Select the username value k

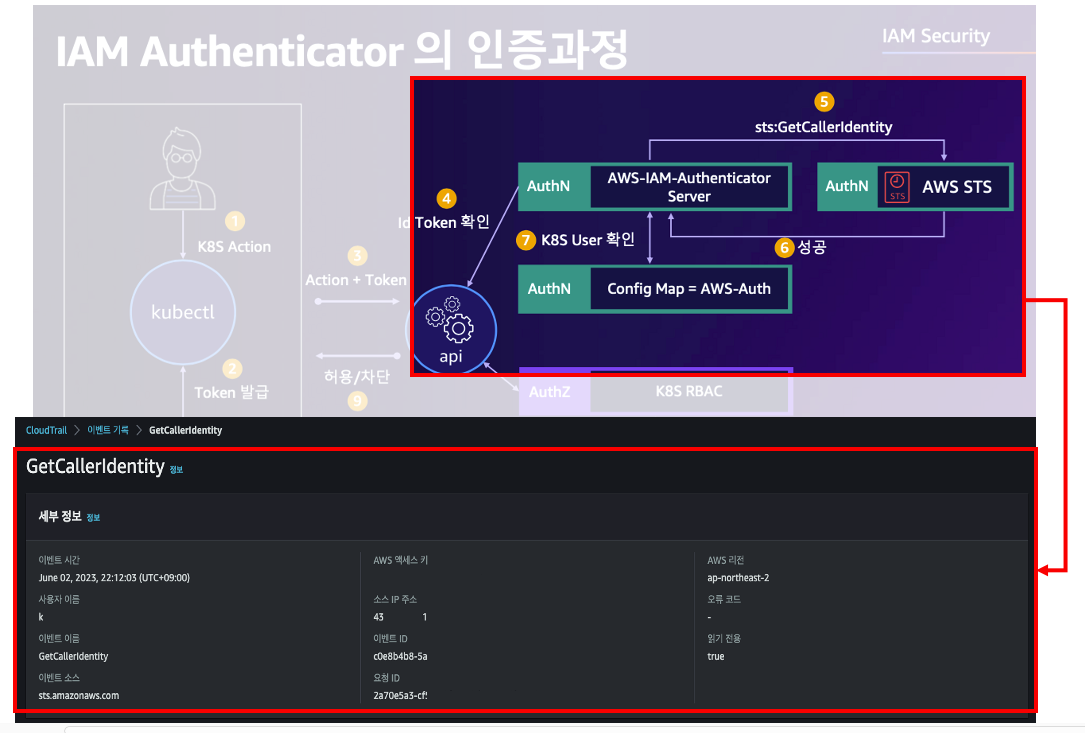[42, 617]
